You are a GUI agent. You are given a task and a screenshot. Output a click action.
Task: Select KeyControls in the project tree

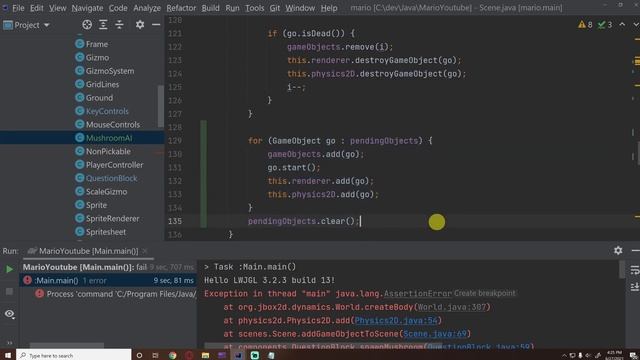tap(107, 111)
